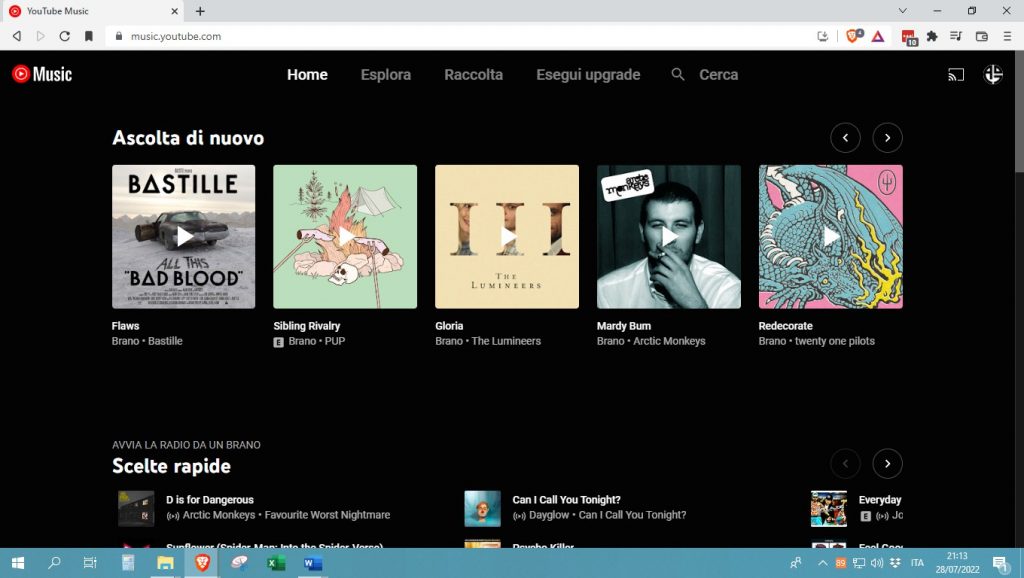1024x578 pixels.
Task: Click the Cerca search magnifier icon
Action: (678, 75)
